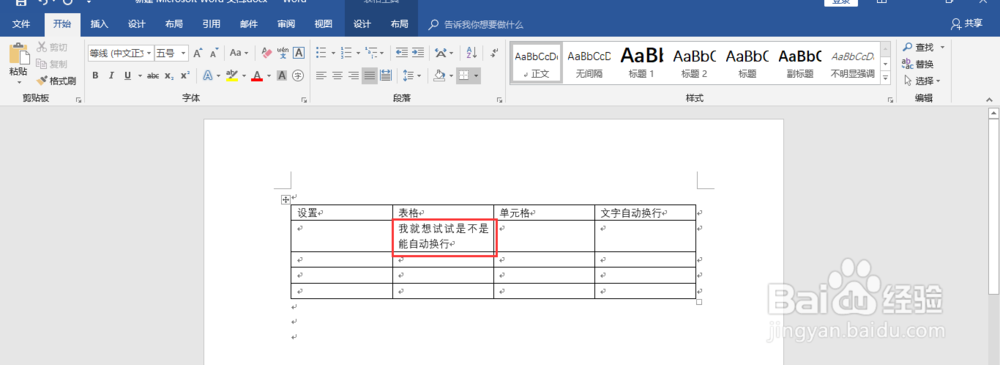This screenshot has height=365, width=1000.
Task: Open the File (文件) tab
Action: tap(21, 24)
